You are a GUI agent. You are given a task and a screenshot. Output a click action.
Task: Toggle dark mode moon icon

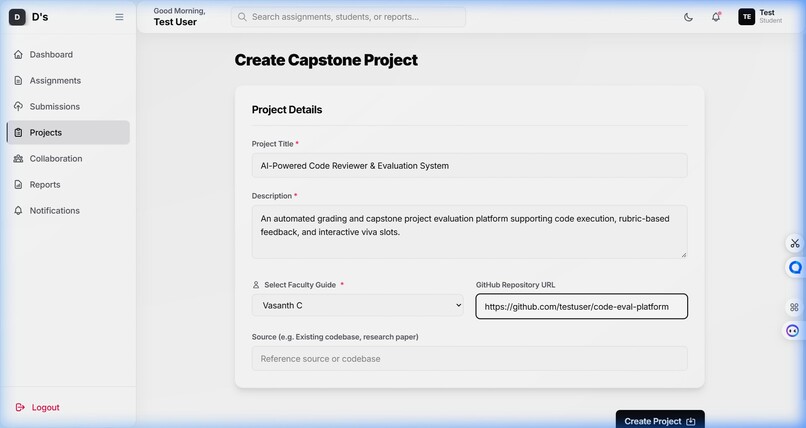tap(688, 17)
